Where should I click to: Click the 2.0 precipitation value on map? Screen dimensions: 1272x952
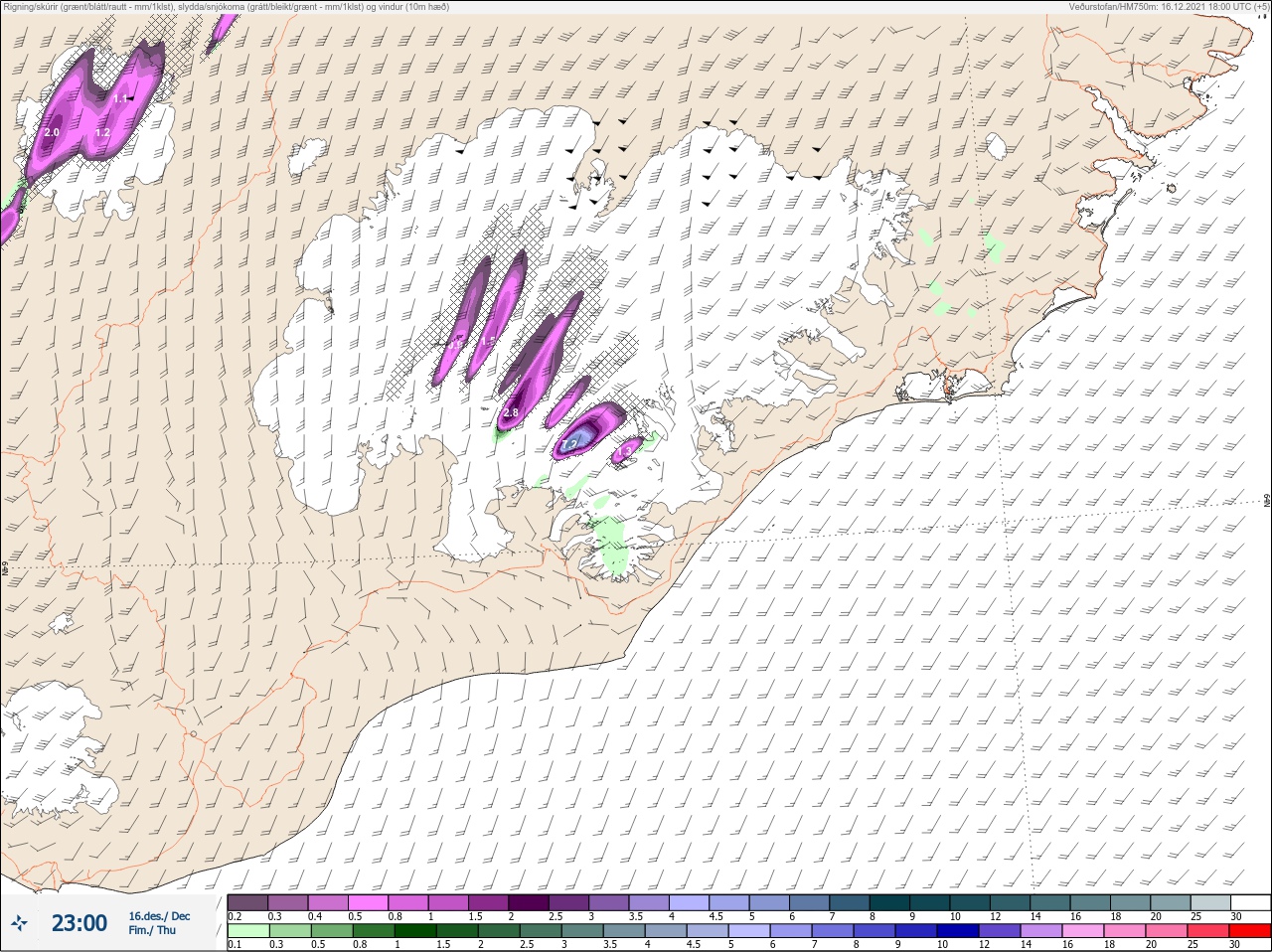tap(53, 132)
